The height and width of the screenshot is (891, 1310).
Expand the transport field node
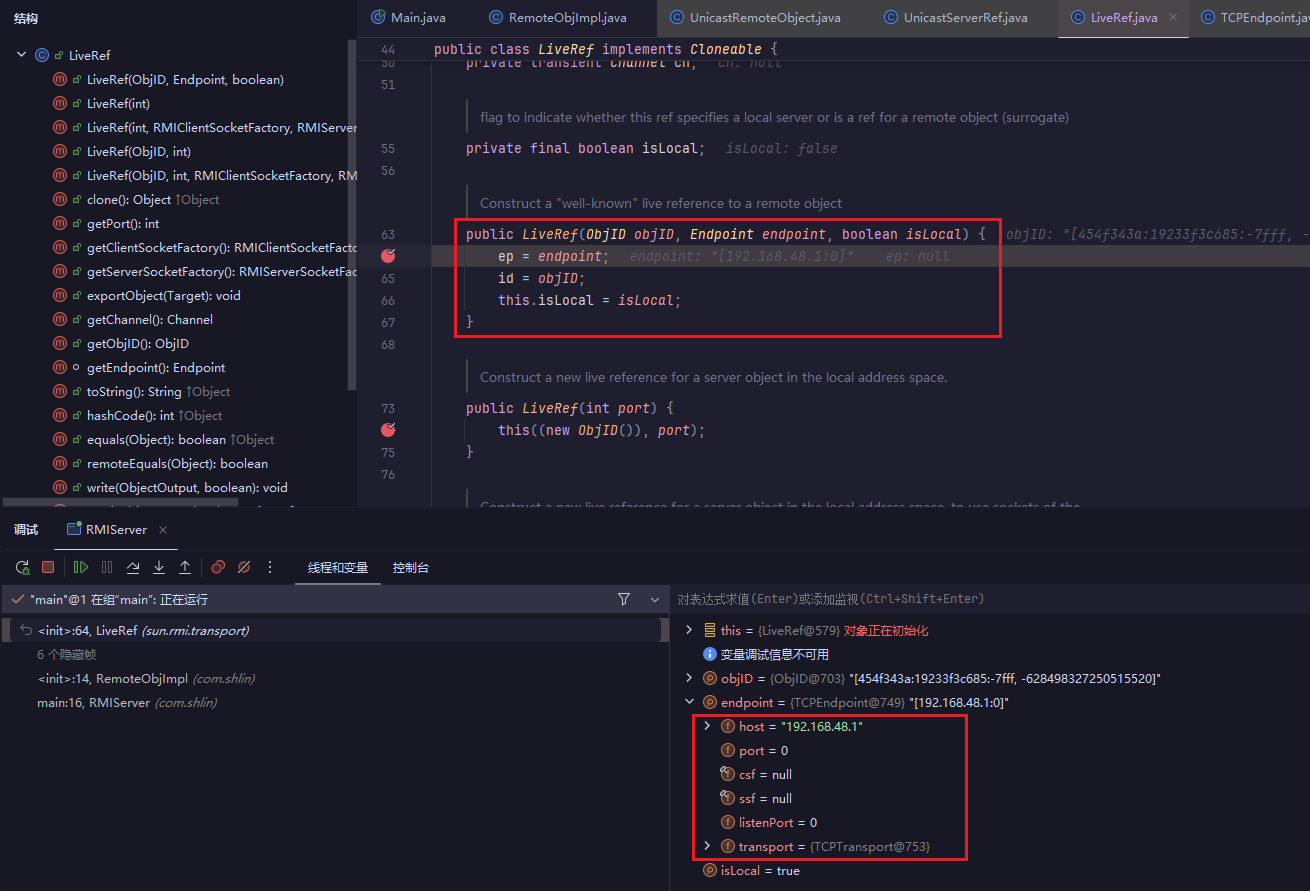(x=706, y=846)
